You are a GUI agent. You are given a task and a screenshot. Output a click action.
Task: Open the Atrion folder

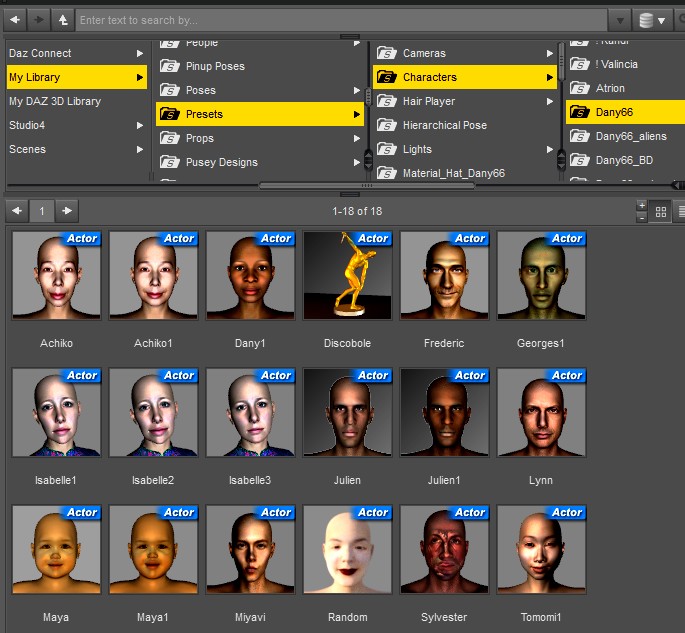(x=625, y=88)
